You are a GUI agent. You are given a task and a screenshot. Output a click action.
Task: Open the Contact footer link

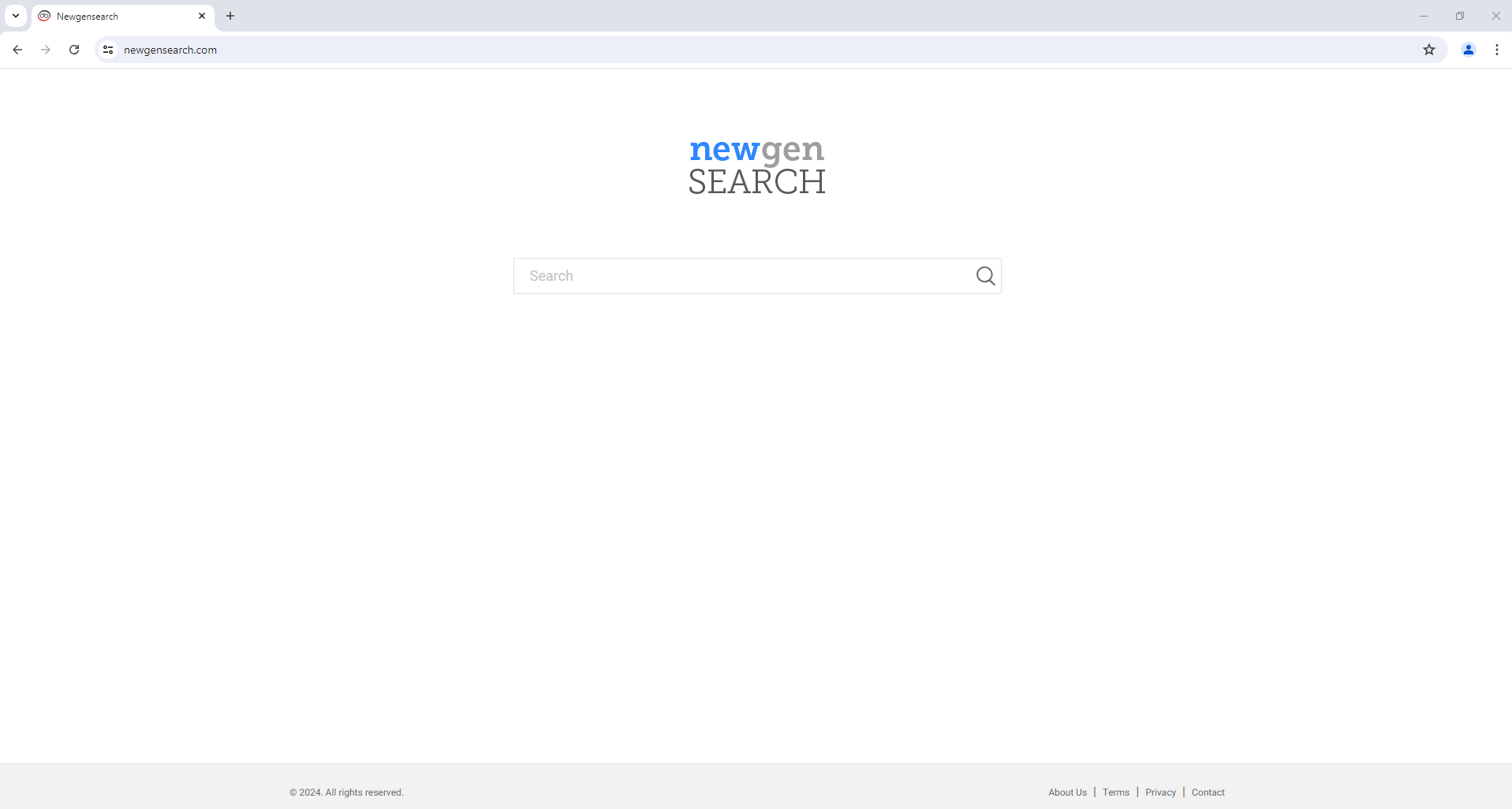tap(1208, 792)
